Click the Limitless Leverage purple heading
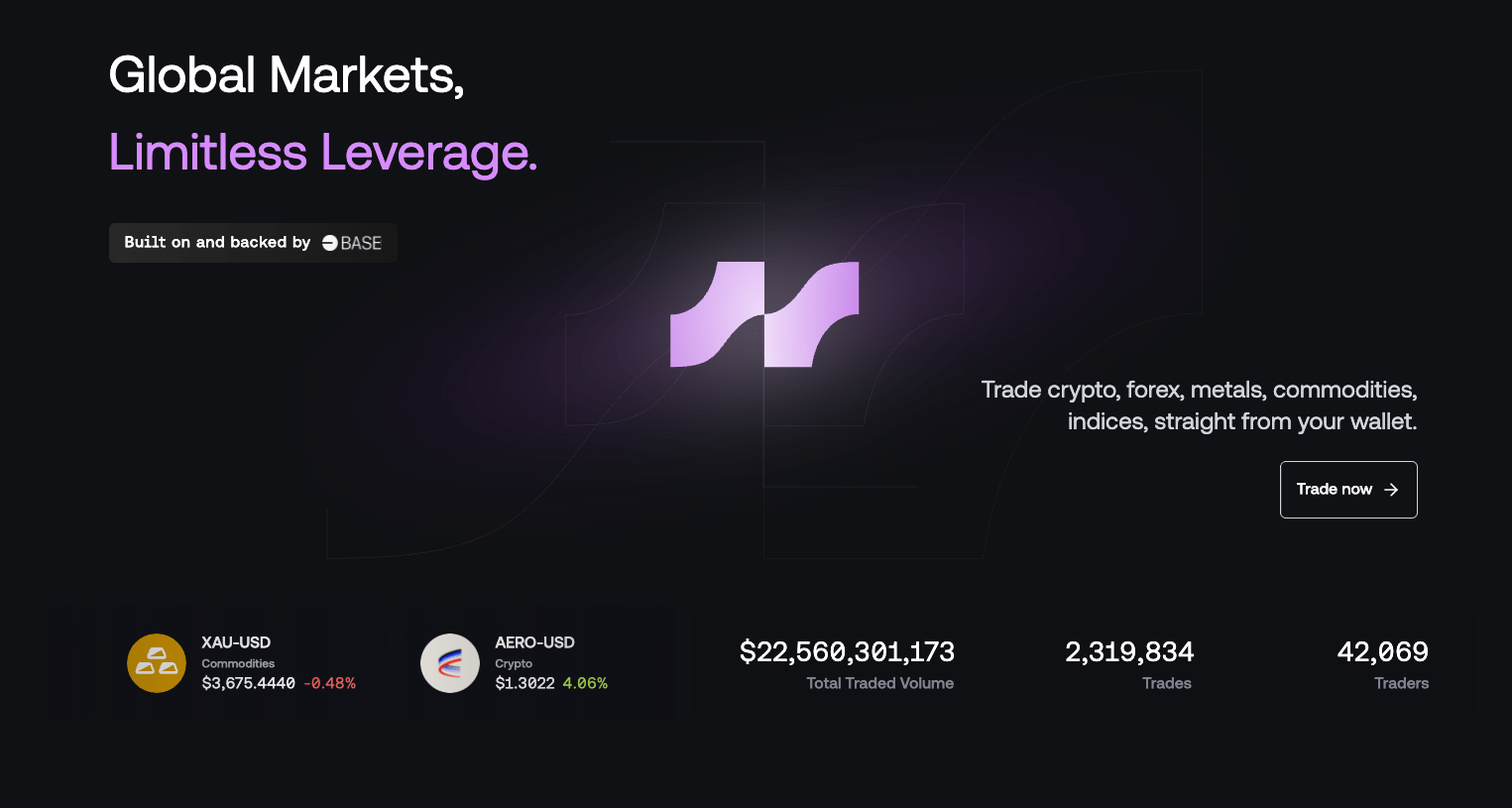This screenshot has width=1512, height=808. [x=323, y=153]
